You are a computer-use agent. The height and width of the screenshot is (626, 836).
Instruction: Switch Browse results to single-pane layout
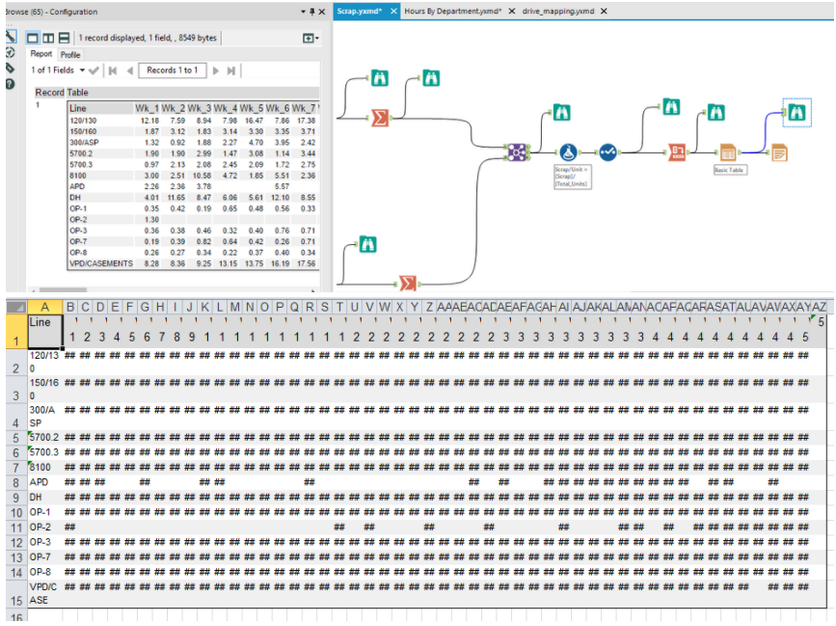click(x=33, y=38)
